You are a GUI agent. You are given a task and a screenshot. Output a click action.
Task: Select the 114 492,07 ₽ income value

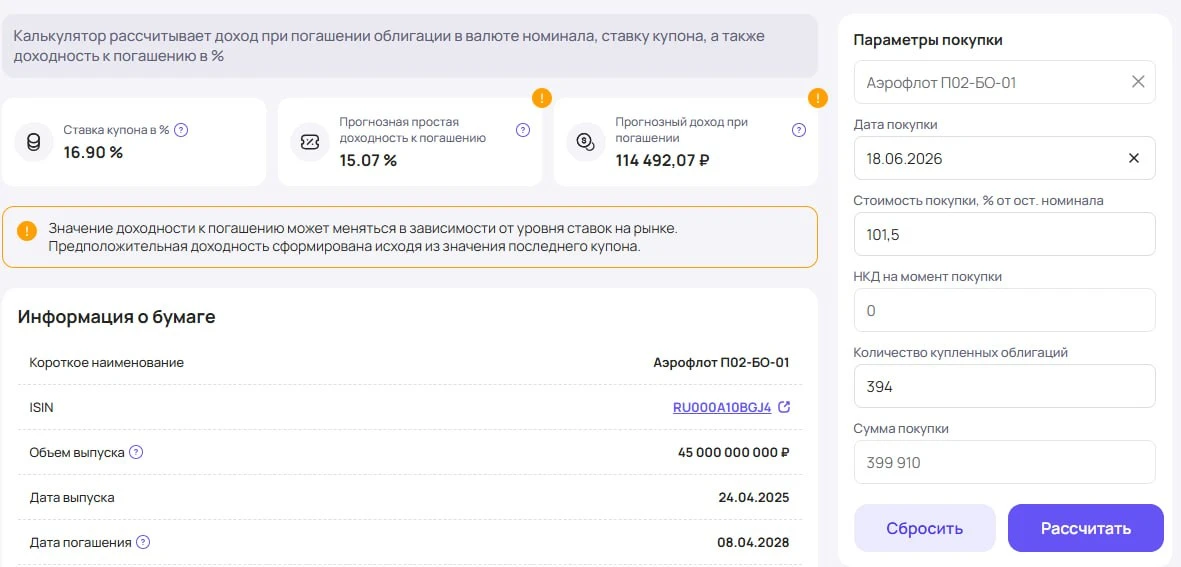click(663, 160)
